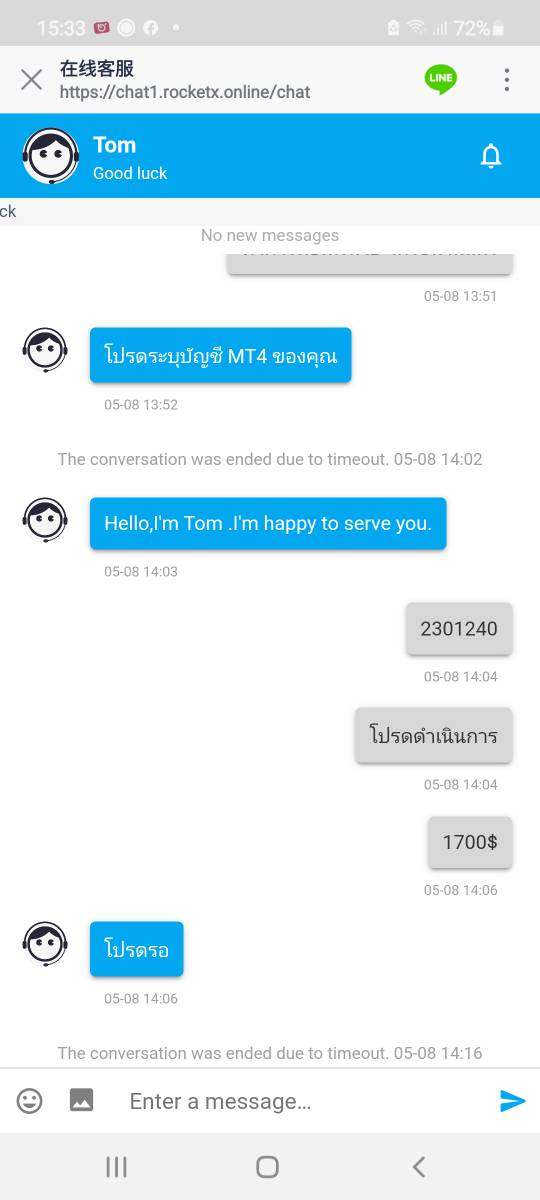Attach an image with the picture icon
The width and height of the screenshot is (540, 1200).
coord(81,1100)
